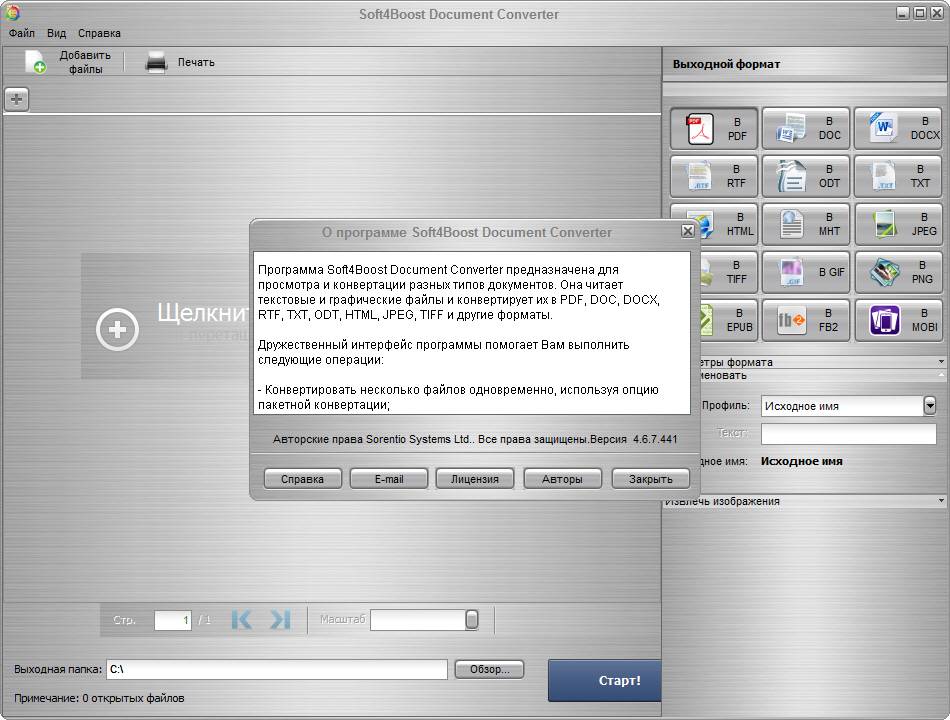Choose the To DOCX format button
Viewport: 950px width, 720px height.
point(898,128)
